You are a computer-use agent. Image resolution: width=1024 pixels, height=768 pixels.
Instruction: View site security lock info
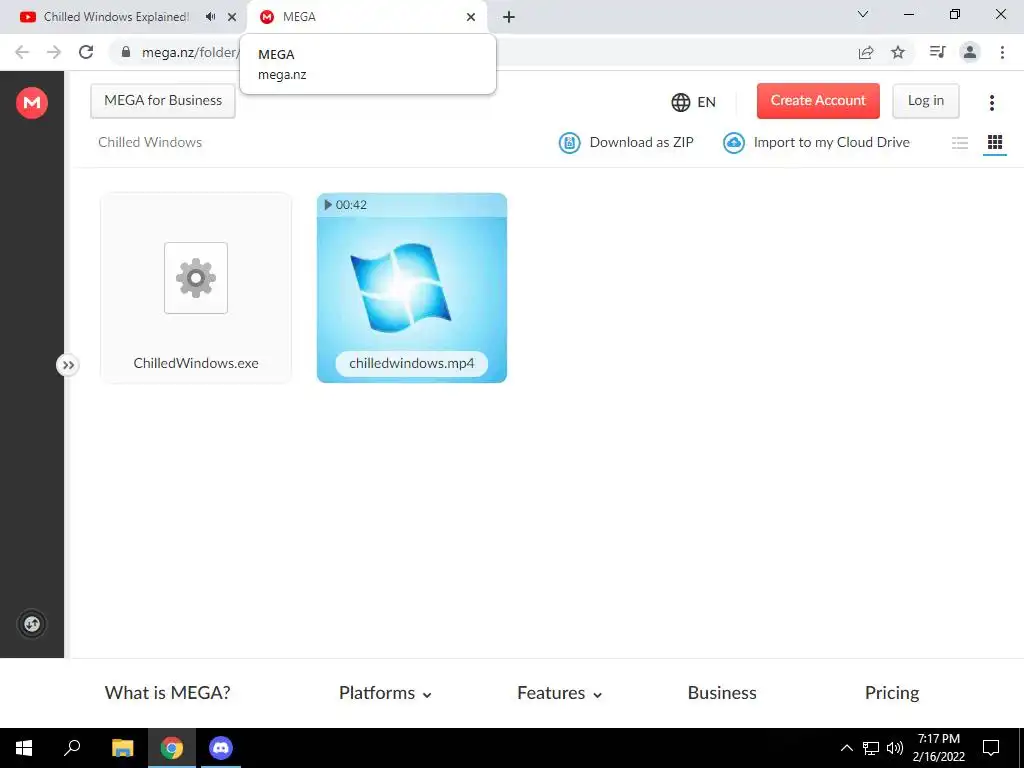pyautogui.click(x=126, y=52)
